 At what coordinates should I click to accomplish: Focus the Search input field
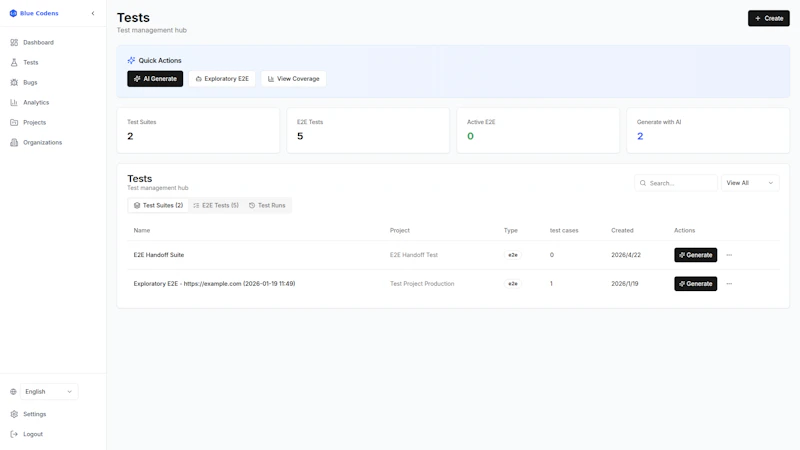pos(676,183)
